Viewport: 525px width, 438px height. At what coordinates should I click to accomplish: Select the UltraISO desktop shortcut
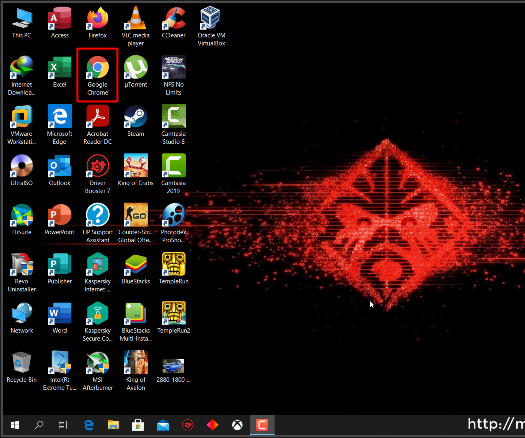coord(22,170)
